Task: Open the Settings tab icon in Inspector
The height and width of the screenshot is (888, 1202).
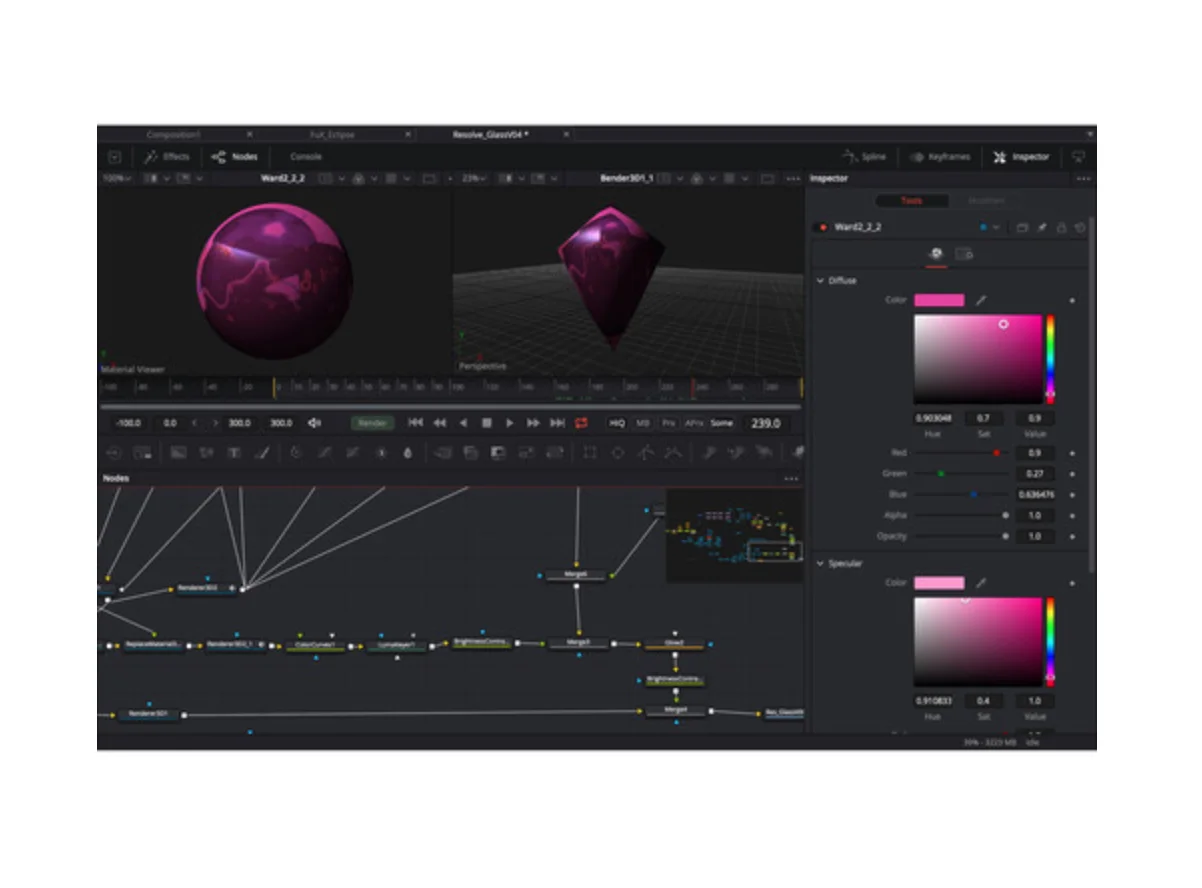Action: [964, 254]
